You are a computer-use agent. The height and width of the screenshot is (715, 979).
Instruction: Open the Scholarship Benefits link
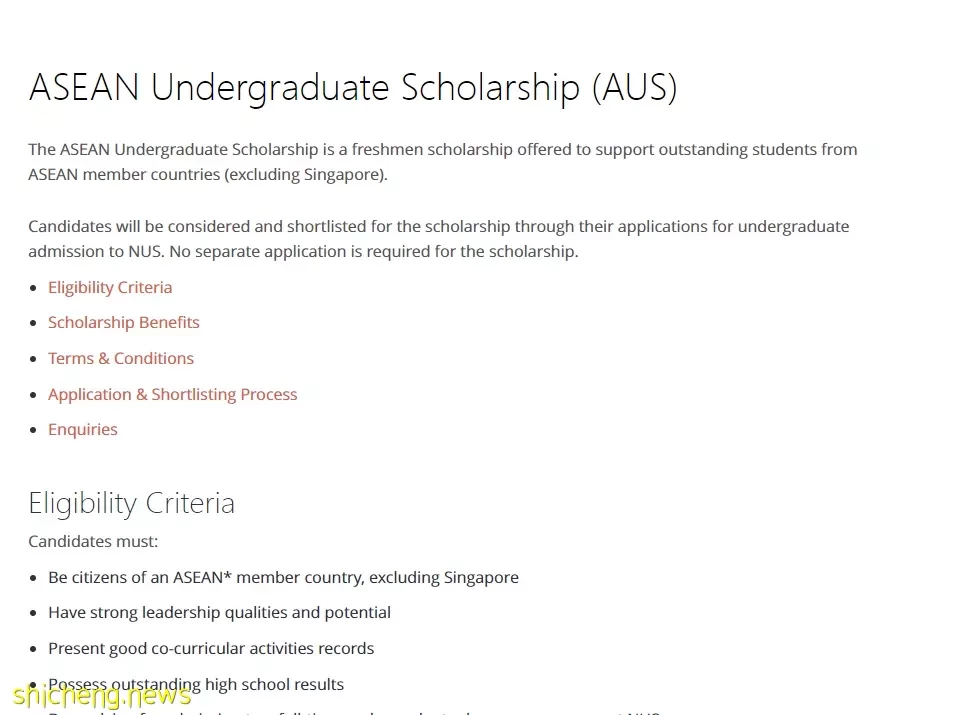124,322
